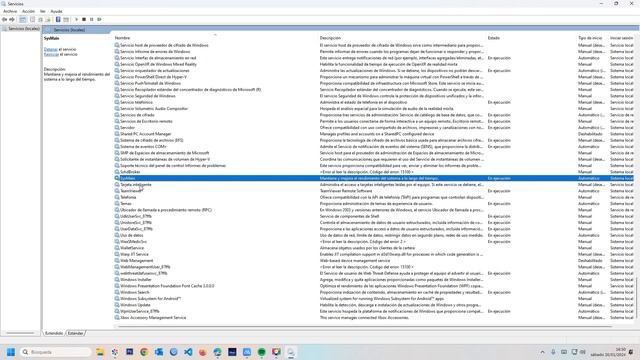
Task: Select the Servidor service row
Action: 373,128
